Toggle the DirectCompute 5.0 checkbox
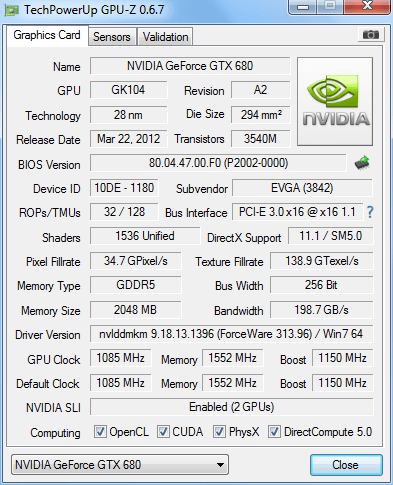 [274, 432]
